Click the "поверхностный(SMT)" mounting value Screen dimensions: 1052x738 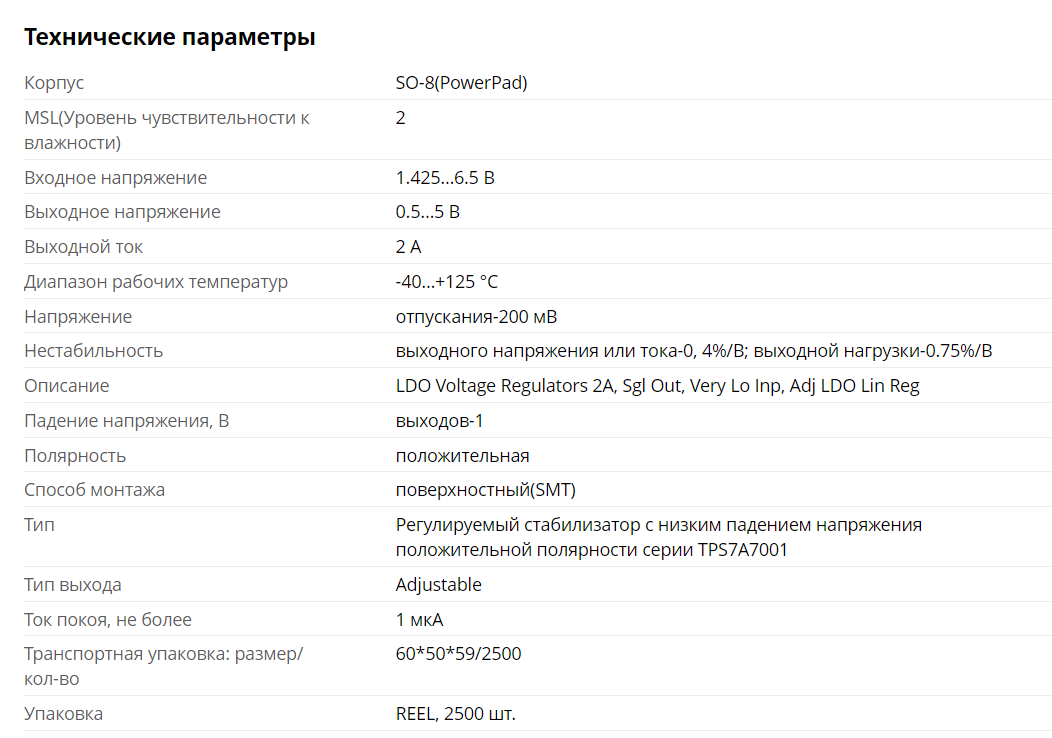(x=485, y=490)
